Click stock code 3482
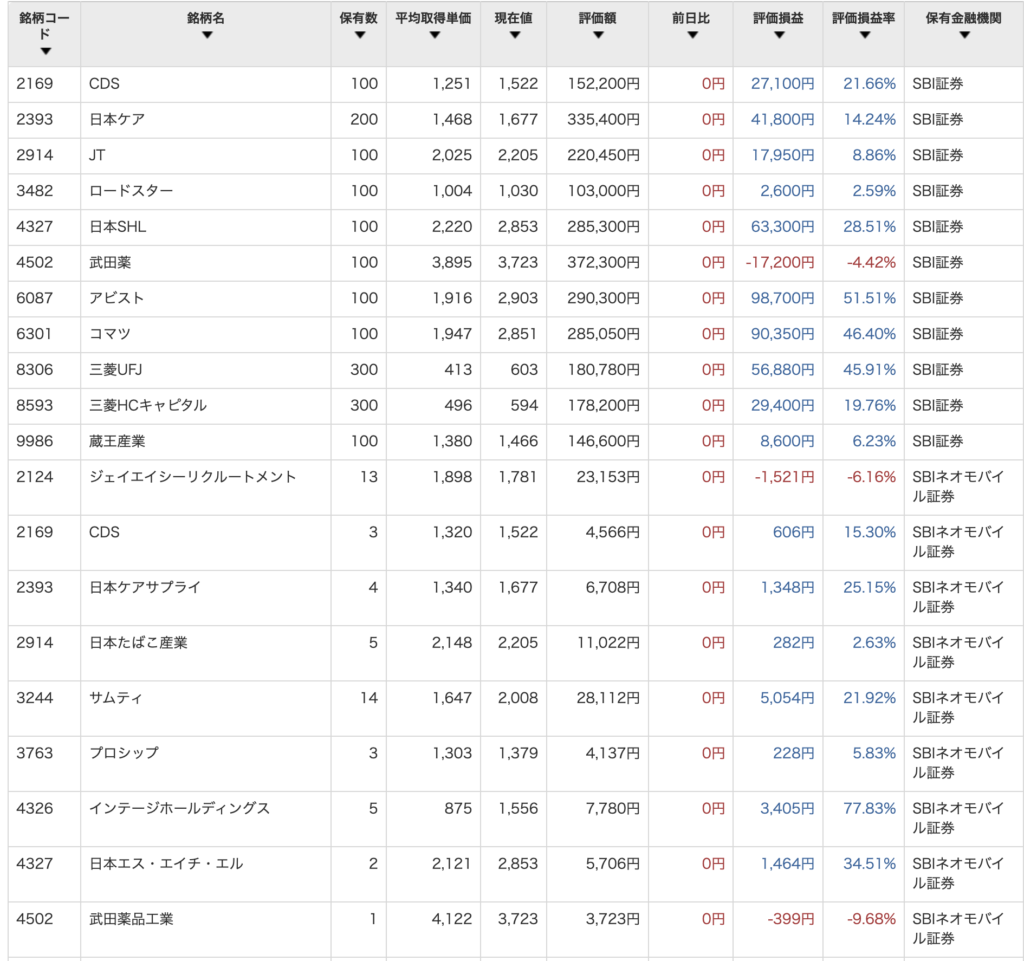1024x961 pixels. click(35, 191)
